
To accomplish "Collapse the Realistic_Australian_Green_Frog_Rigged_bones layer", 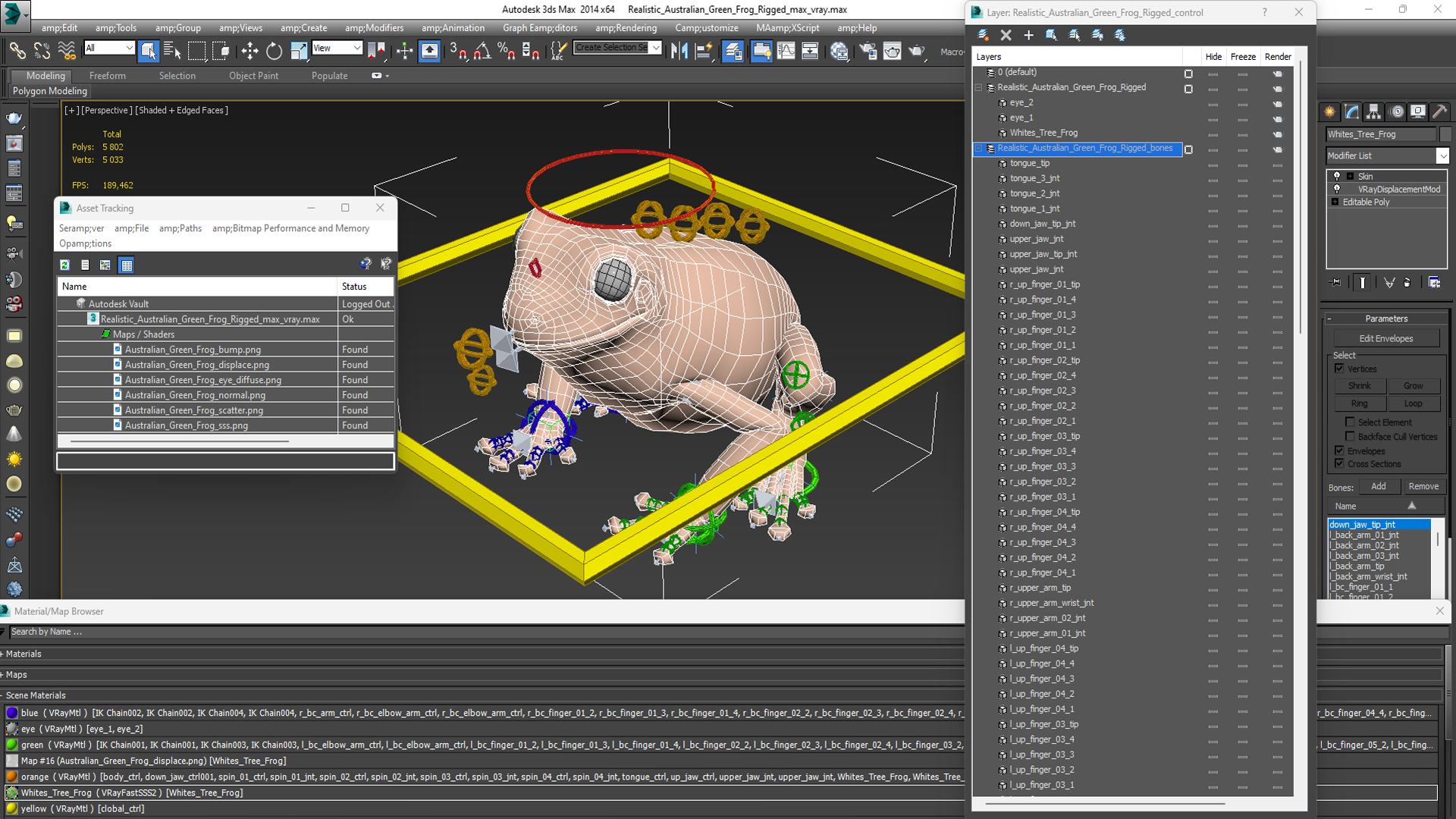I will tap(979, 148).
